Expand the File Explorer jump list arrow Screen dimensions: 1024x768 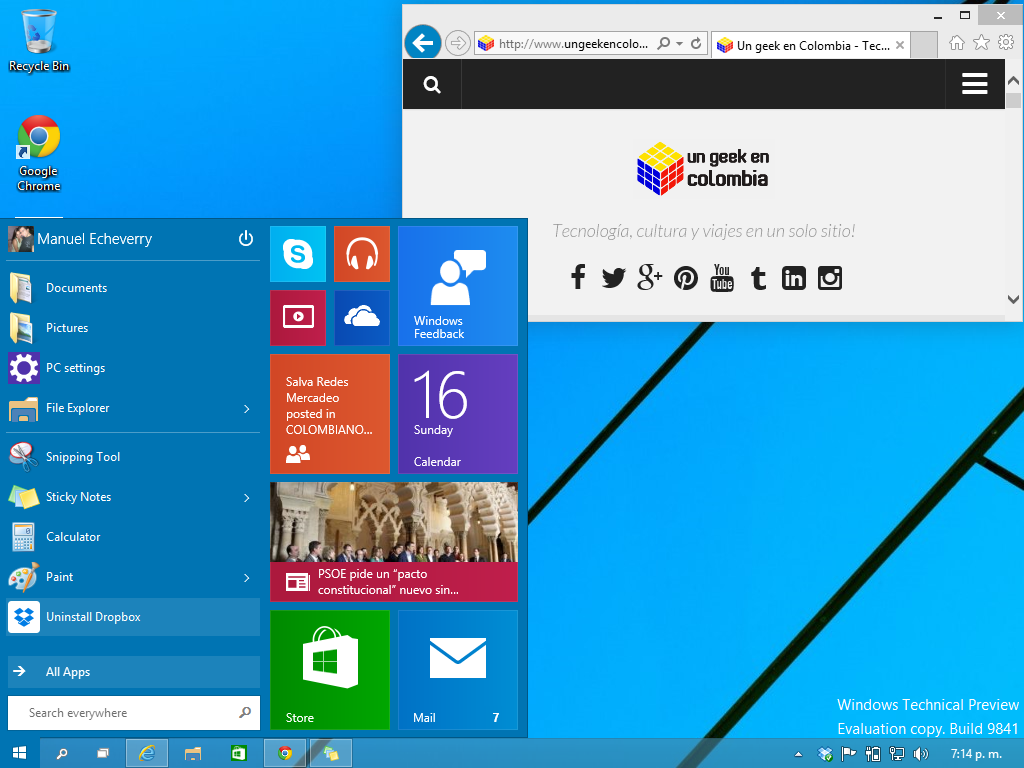click(x=247, y=409)
